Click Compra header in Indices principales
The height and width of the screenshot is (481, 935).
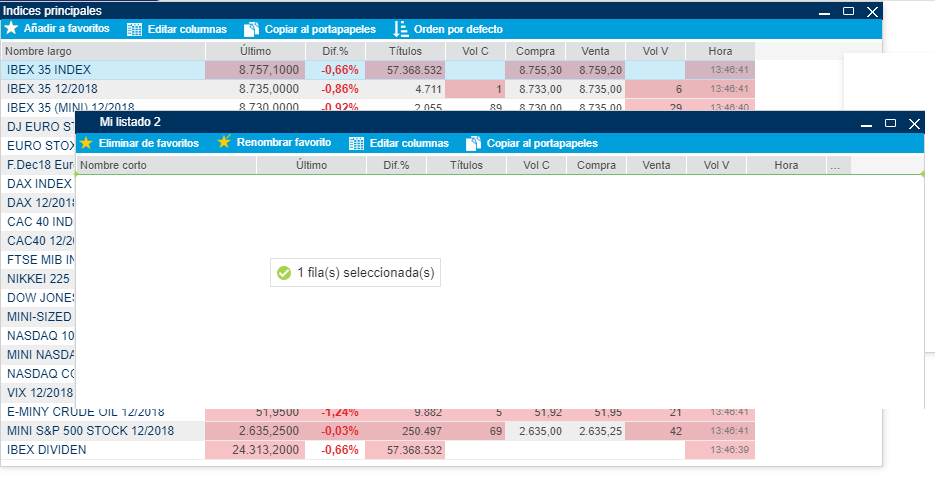(x=535, y=51)
